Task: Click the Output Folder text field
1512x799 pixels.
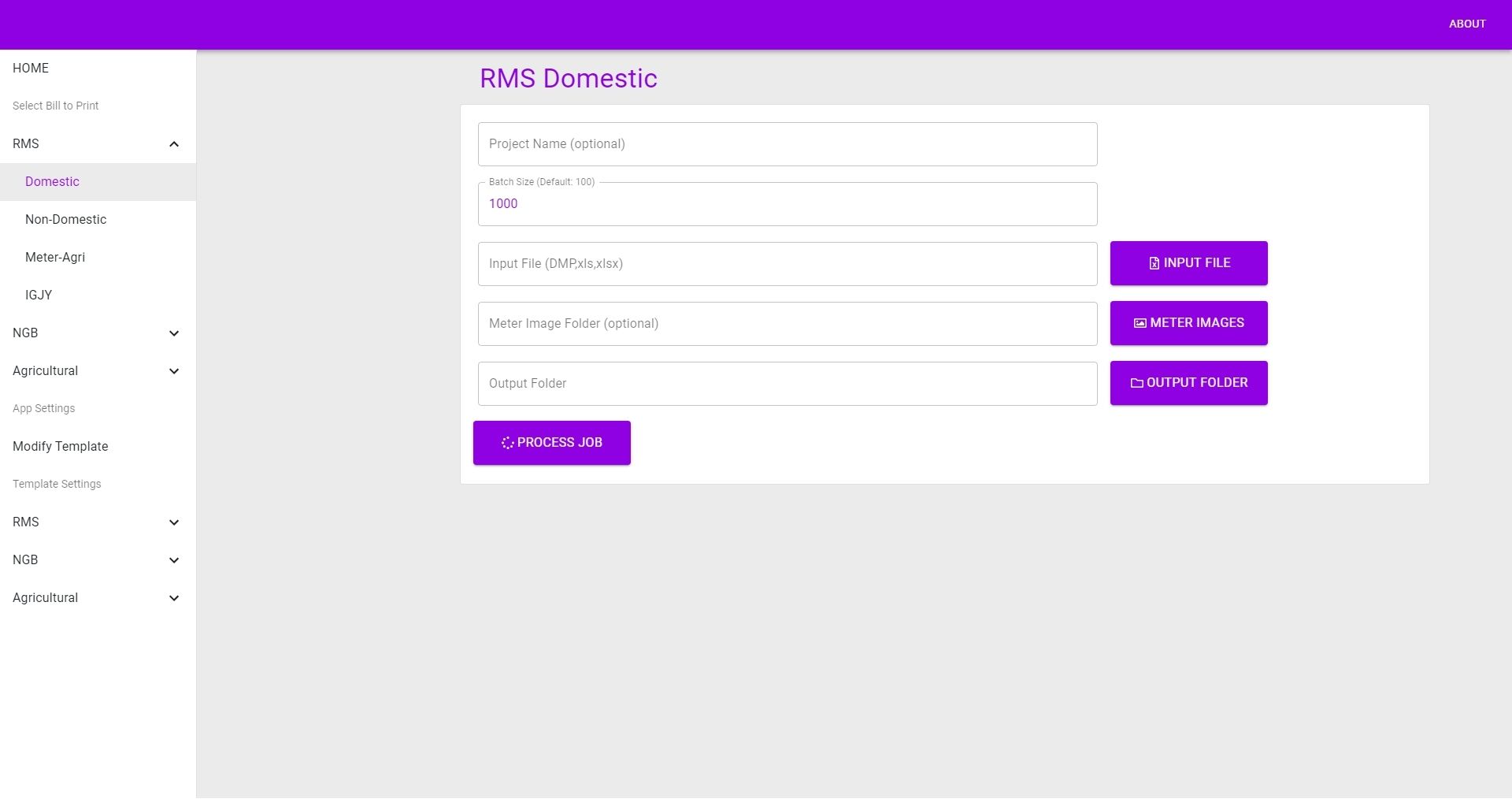Action: tap(787, 384)
